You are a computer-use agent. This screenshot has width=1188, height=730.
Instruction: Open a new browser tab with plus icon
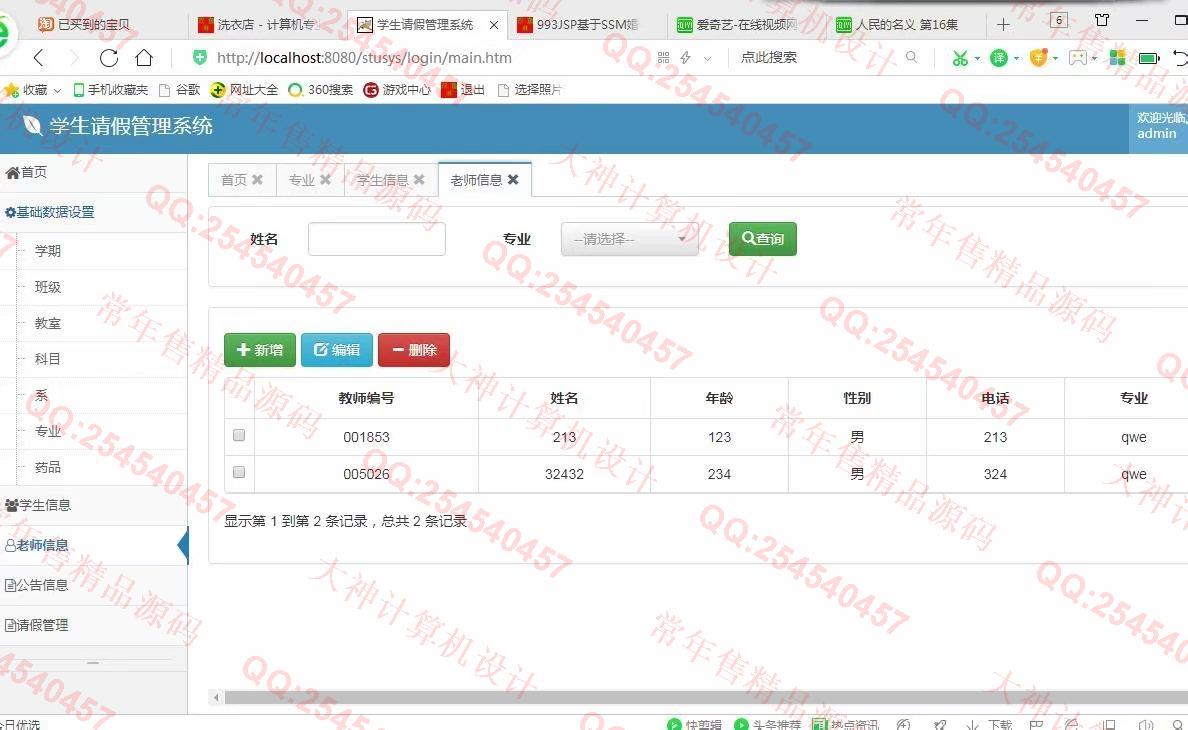pos(1003,24)
